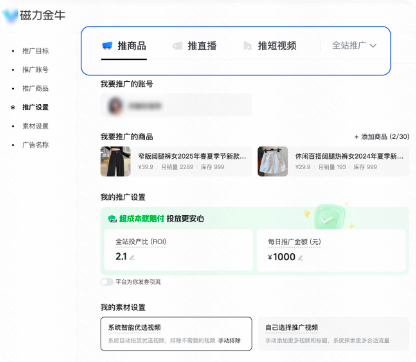Click the 推商品 shop icon
Viewport: 416px width, 362px height.
coord(107,46)
